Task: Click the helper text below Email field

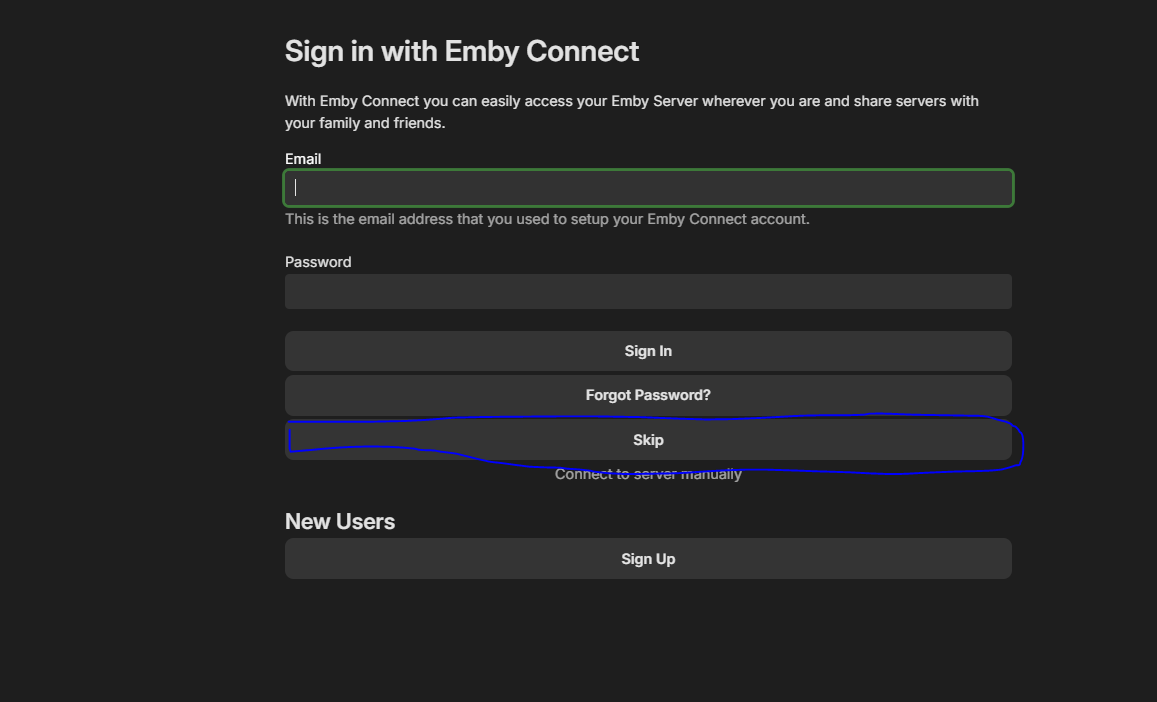Action: 547,219
